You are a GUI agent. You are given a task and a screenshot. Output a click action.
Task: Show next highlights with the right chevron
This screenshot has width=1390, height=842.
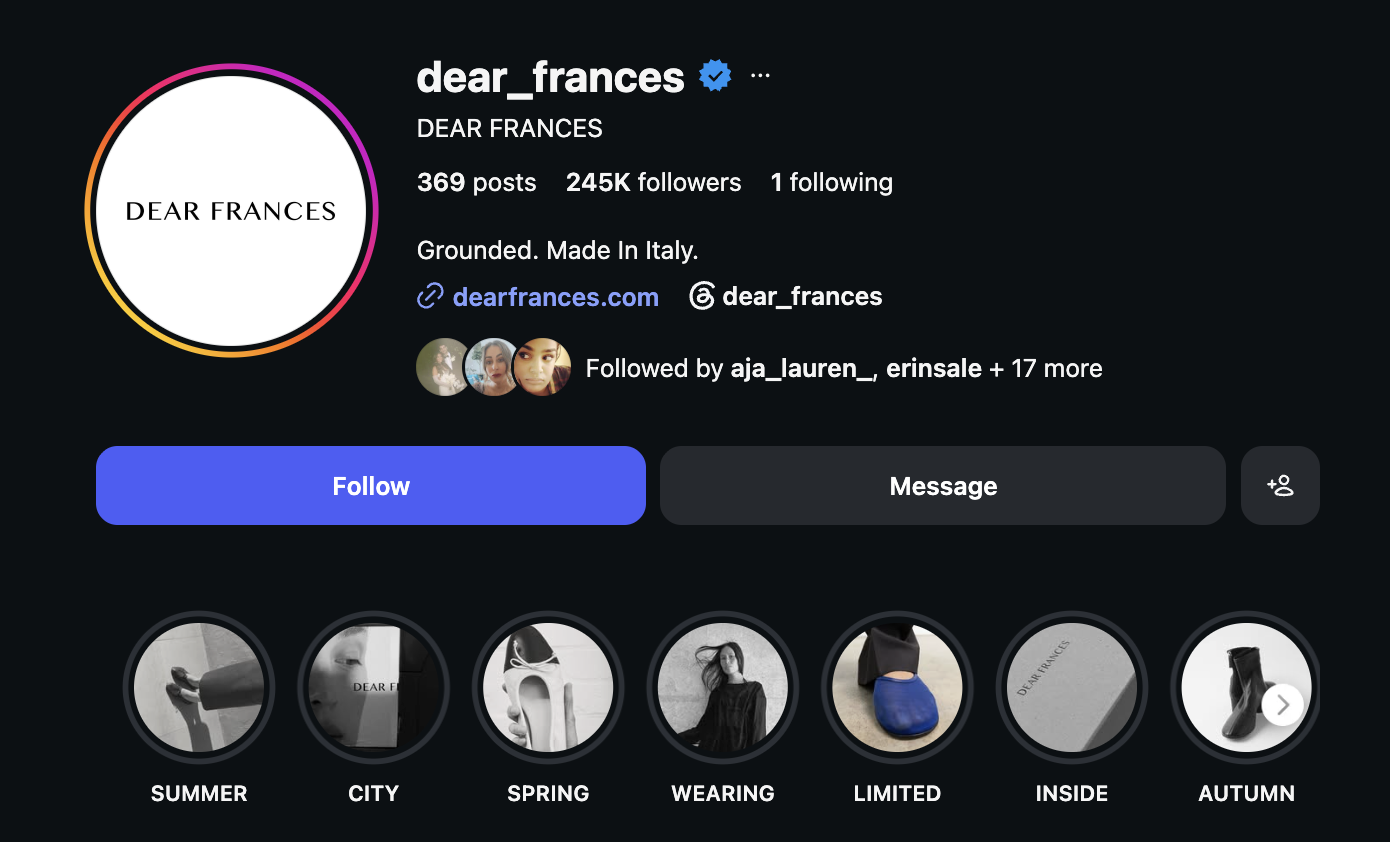(1282, 705)
